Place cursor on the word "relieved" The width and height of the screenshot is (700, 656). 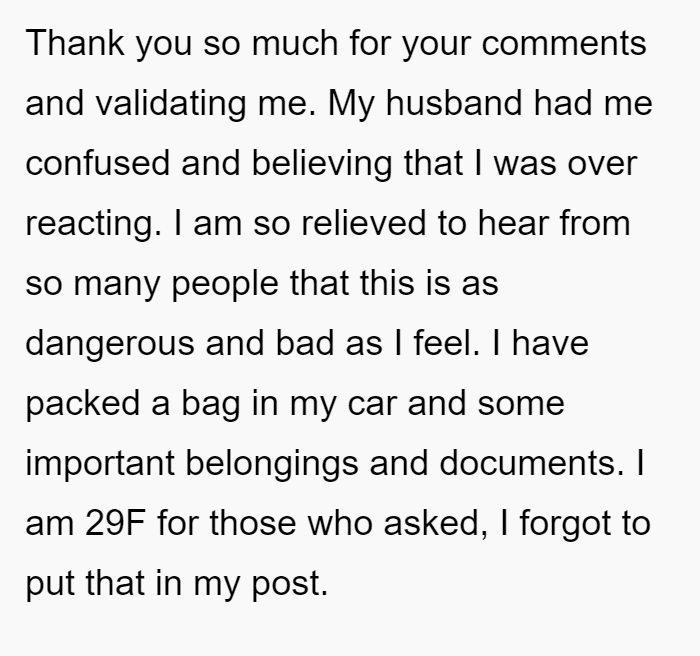pos(364,222)
